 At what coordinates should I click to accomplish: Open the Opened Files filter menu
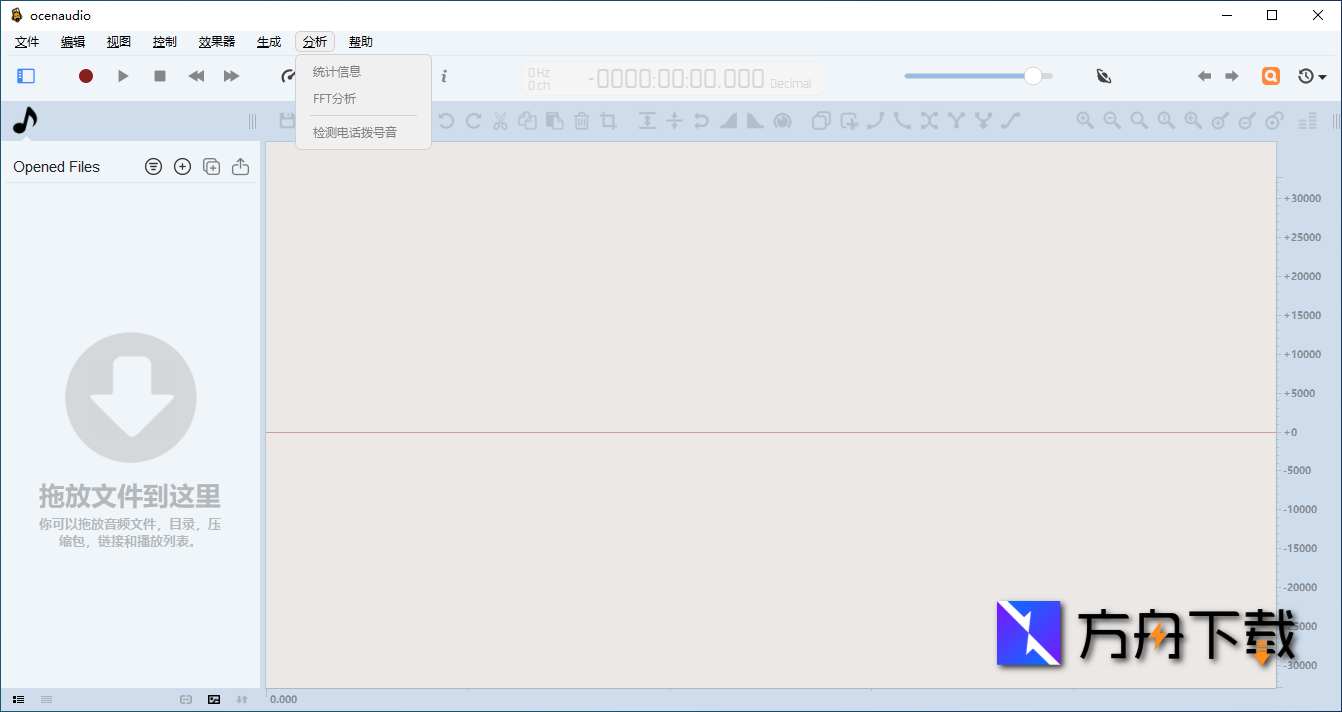[x=153, y=166]
